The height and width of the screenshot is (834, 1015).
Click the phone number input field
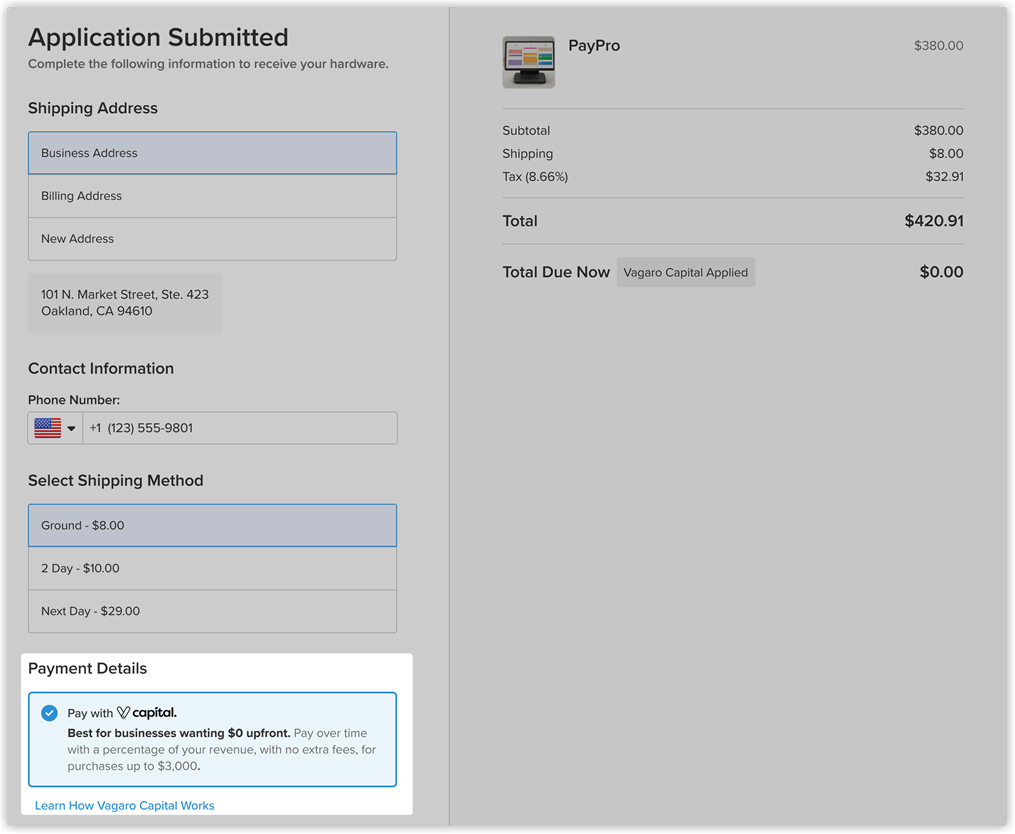(x=240, y=428)
